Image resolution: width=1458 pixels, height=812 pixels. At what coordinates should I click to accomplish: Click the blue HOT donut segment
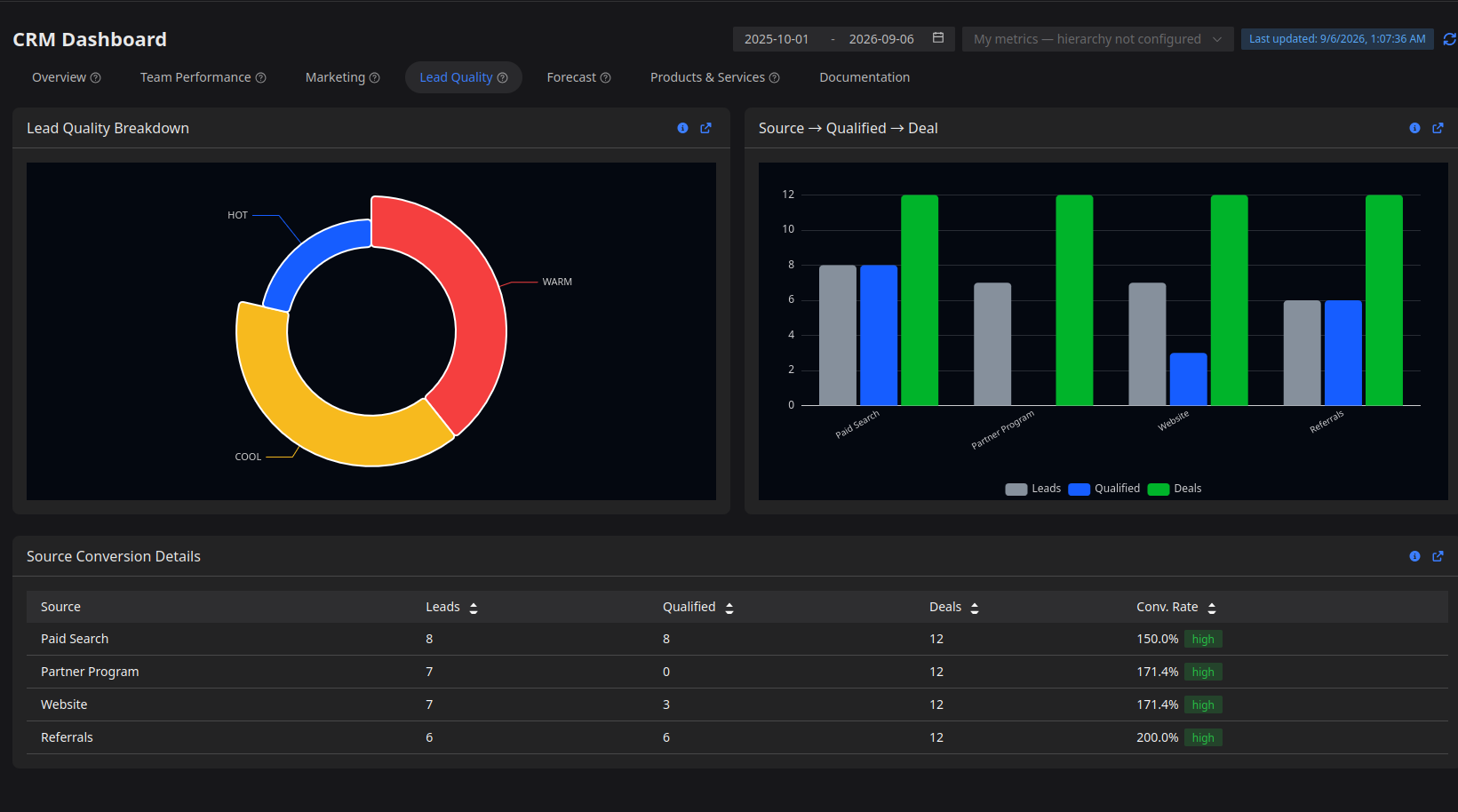click(311, 256)
